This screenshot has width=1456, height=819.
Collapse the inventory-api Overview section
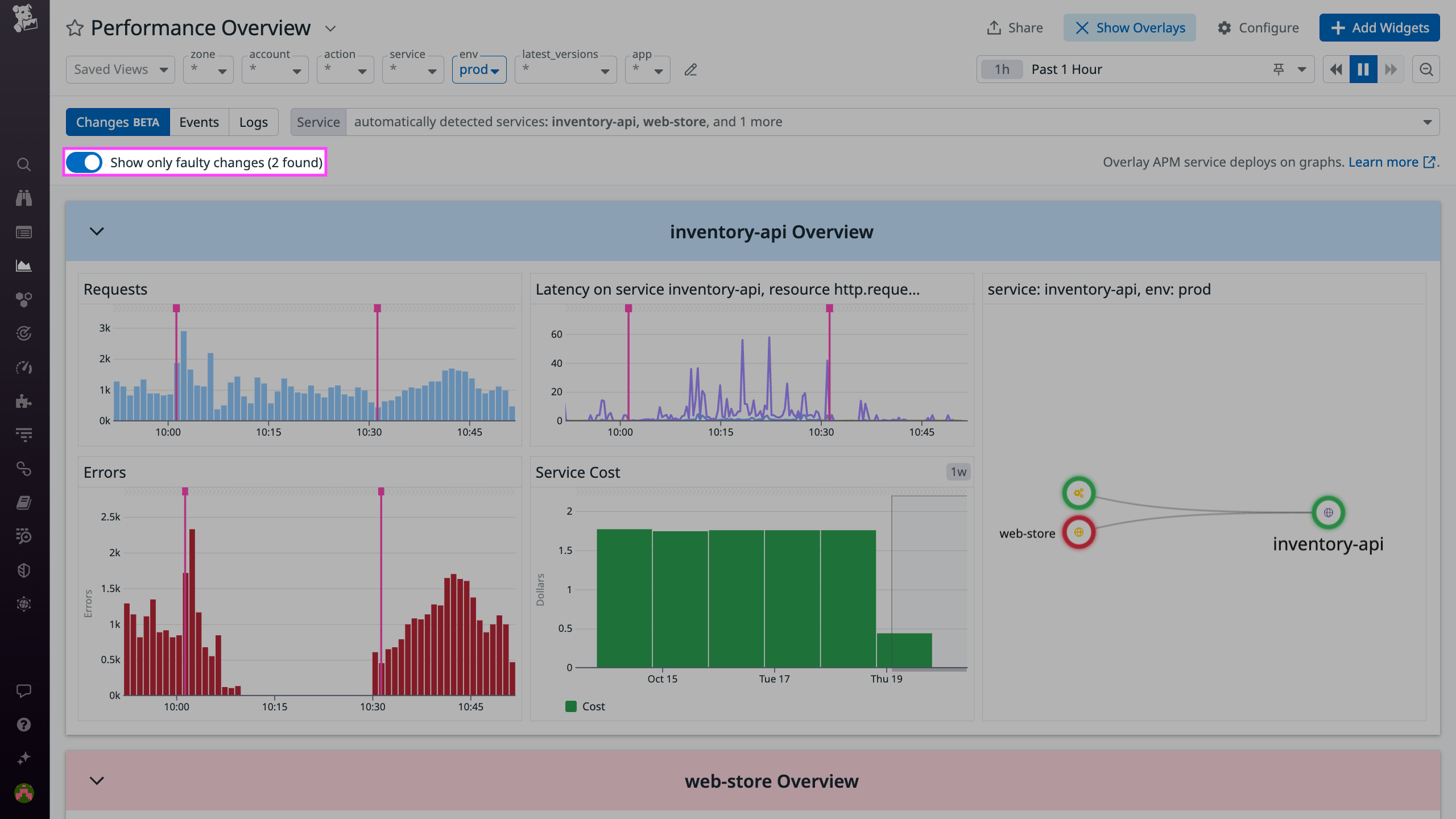pyautogui.click(x=96, y=231)
